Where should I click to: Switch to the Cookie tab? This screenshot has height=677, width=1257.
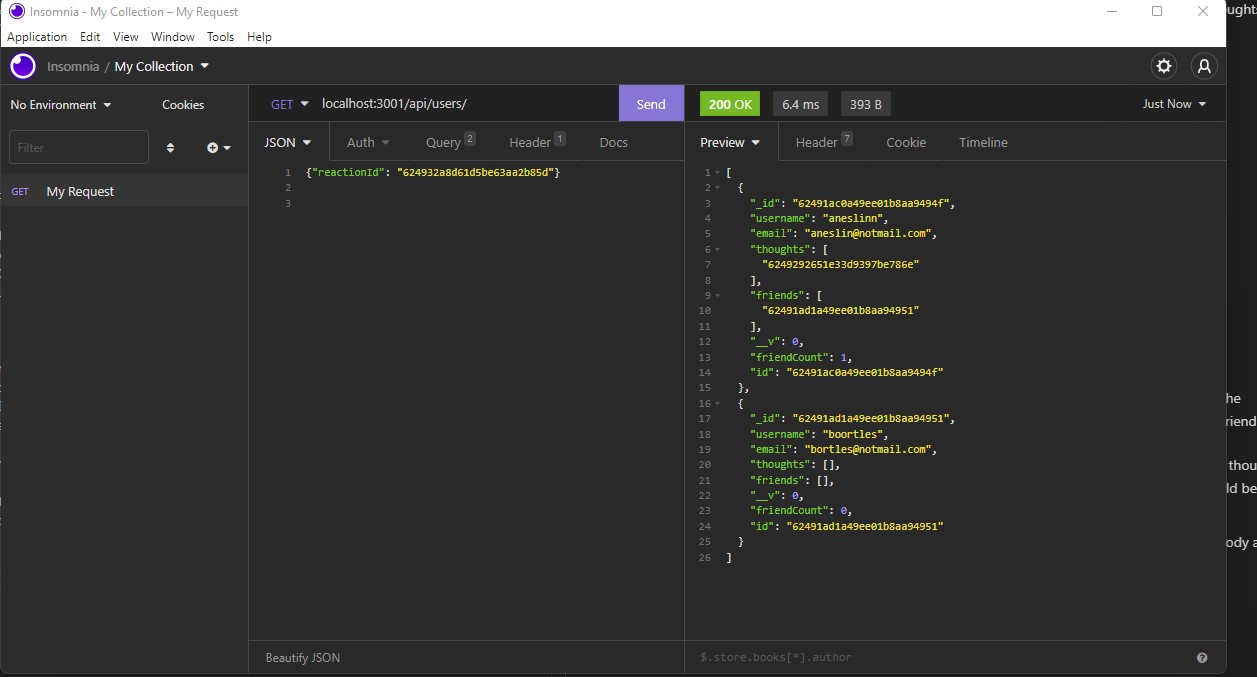tap(906, 142)
